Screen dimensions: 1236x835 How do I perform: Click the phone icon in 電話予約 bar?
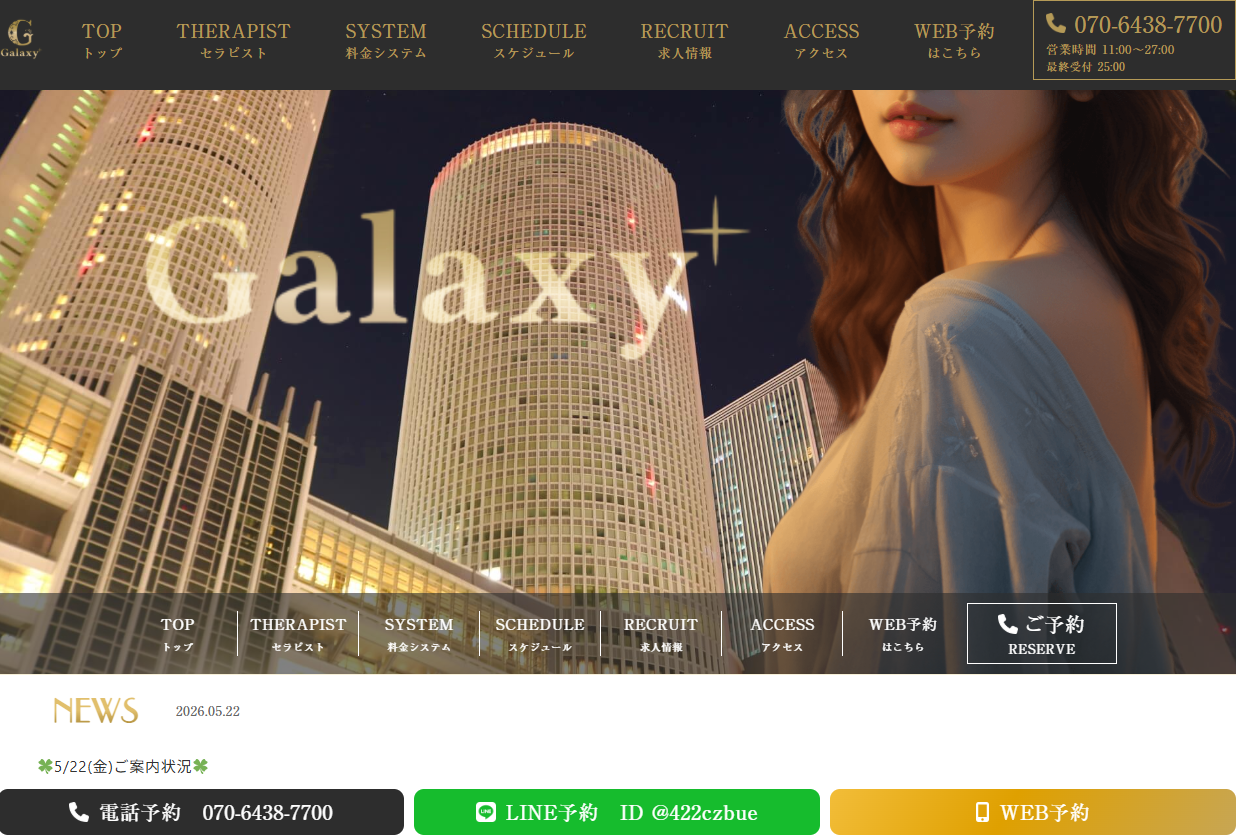coord(79,812)
